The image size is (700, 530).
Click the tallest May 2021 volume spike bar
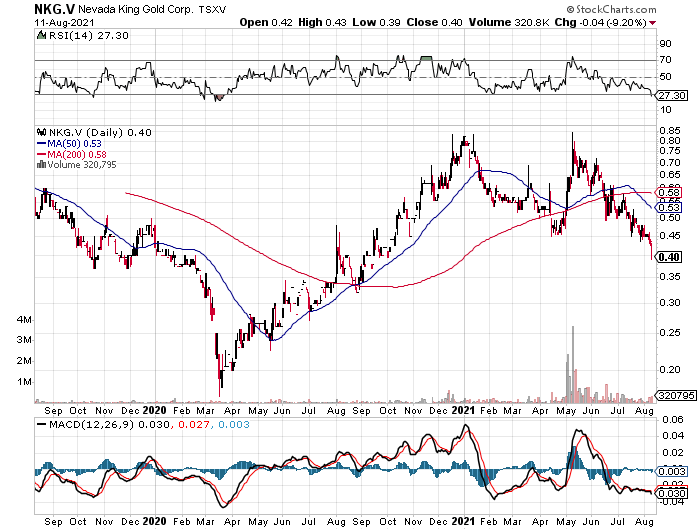coord(572,364)
